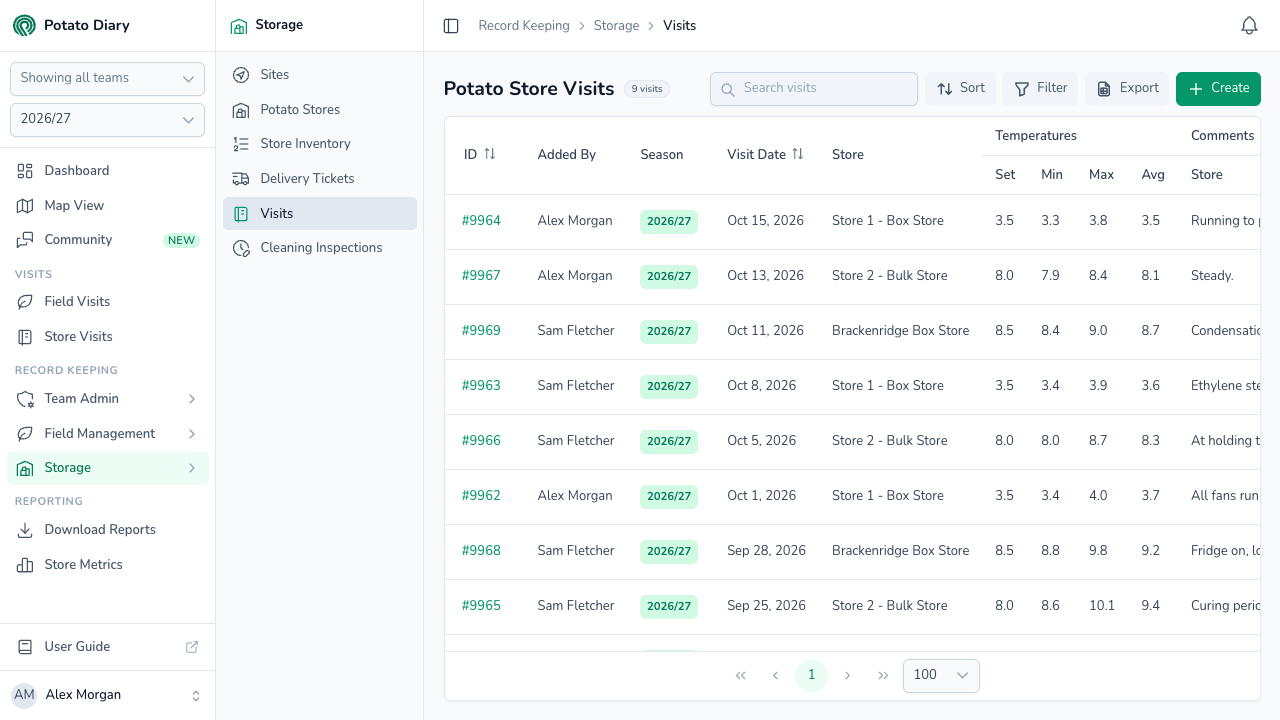This screenshot has height=720, width=1280.
Task: Toggle the sidebar panel icon
Action: (451, 26)
